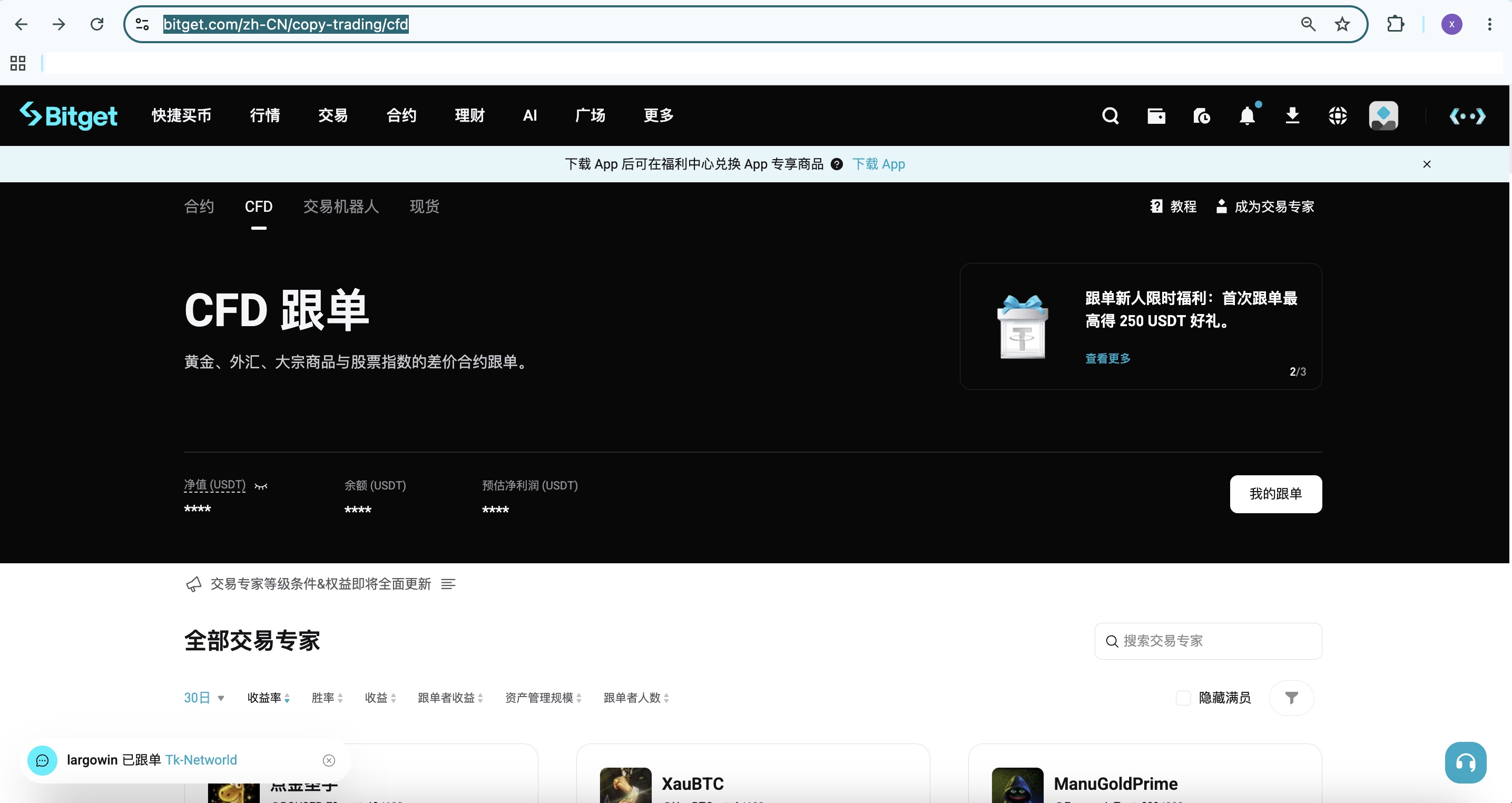The width and height of the screenshot is (1512, 803).
Task: Open the language globe icon
Action: 1338,115
